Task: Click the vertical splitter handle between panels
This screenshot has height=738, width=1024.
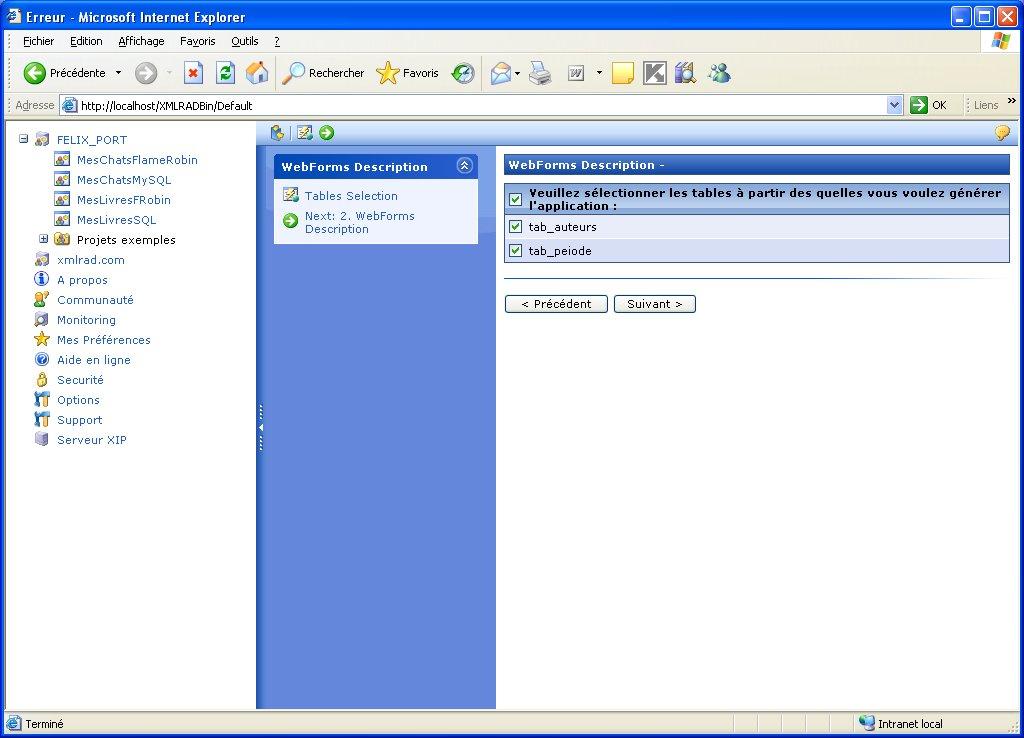Action: point(260,427)
